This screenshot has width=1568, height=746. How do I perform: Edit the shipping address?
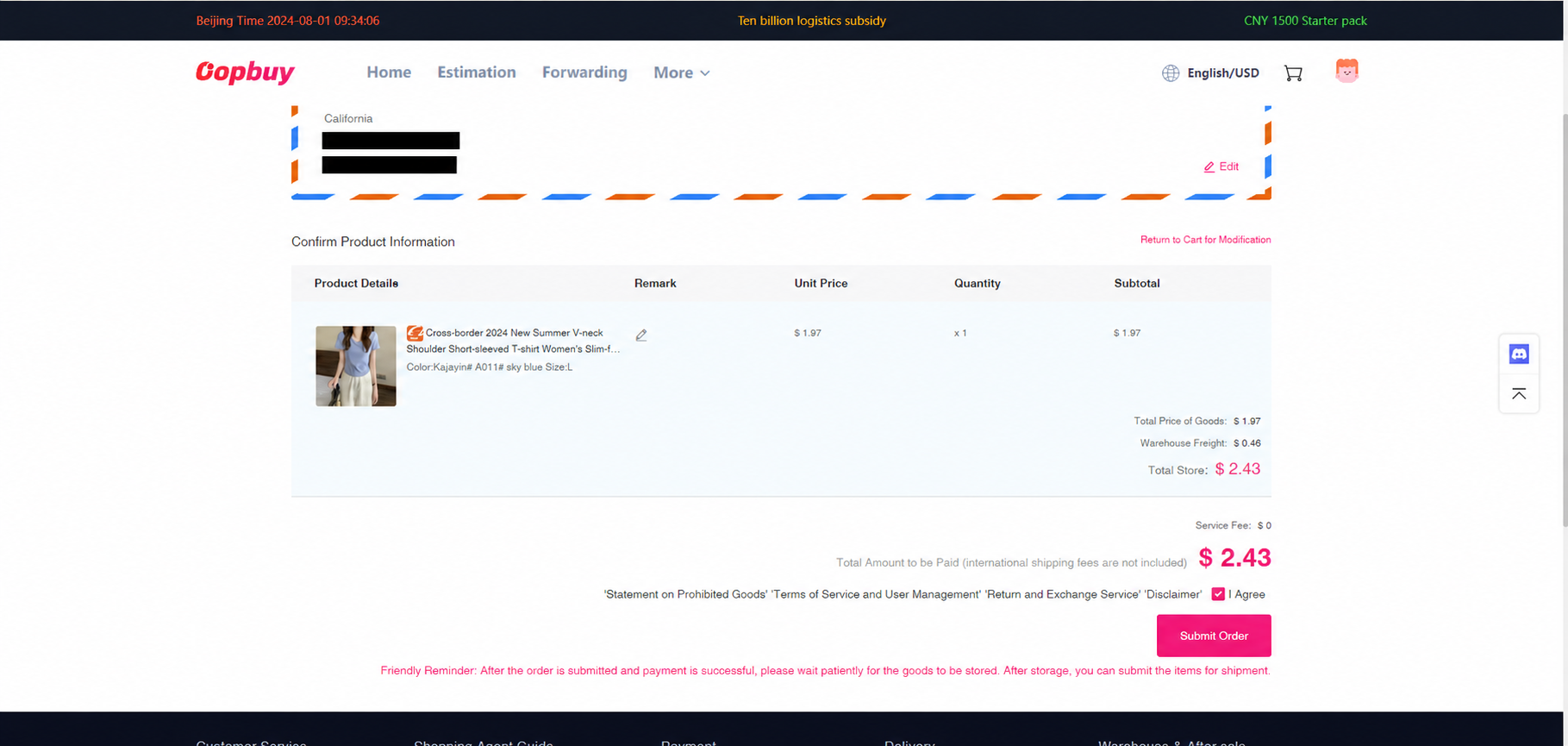[x=1221, y=166]
